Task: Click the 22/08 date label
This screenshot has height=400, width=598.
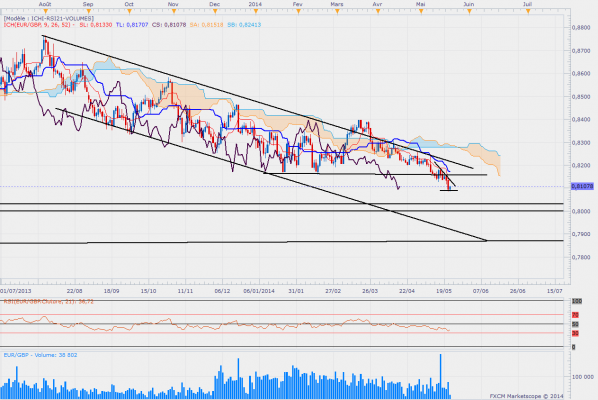Action: 74,291
